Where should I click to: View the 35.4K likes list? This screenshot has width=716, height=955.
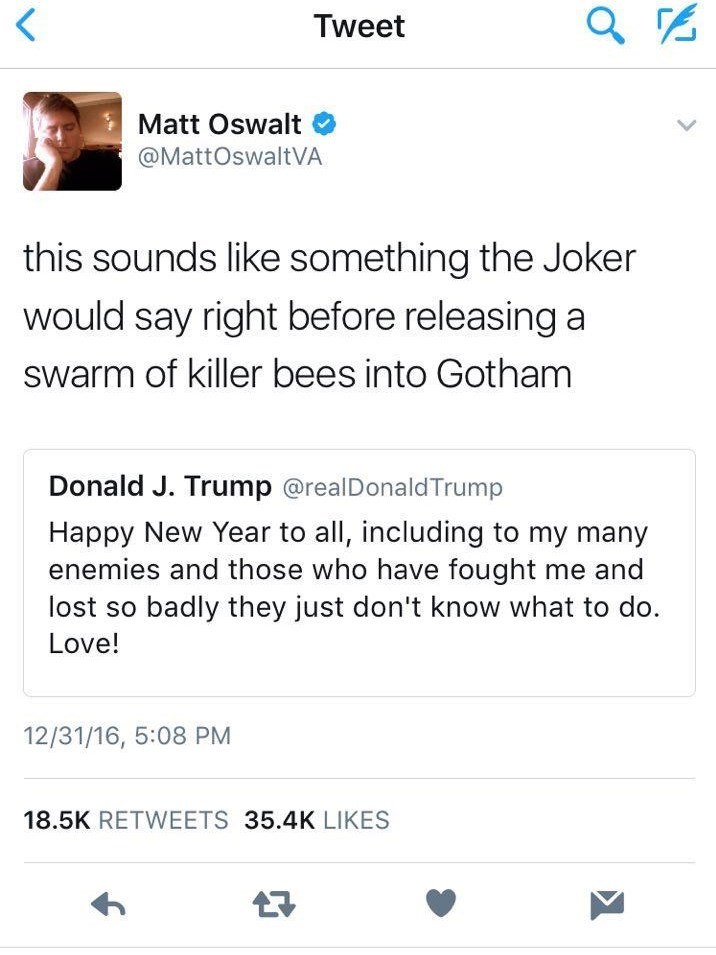(x=317, y=821)
